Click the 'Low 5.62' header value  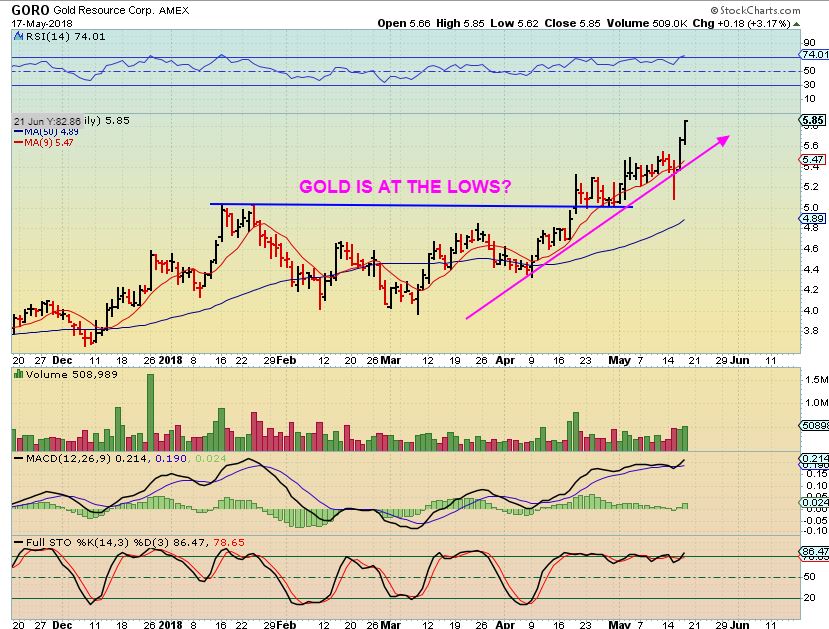tap(514, 23)
